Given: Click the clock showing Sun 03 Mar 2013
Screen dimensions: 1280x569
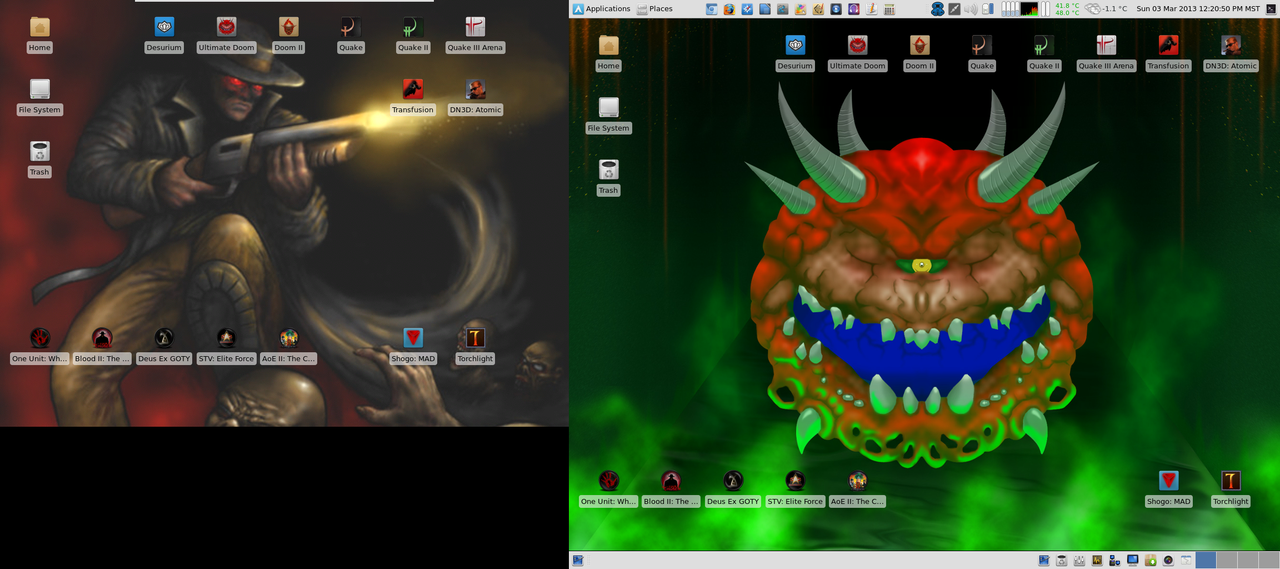Looking at the screenshot, I should (x=1197, y=9).
